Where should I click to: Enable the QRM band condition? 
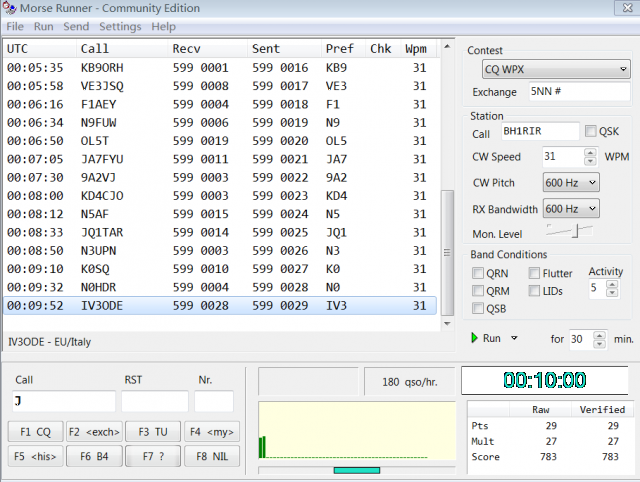pyautogui.click(x=478, y=291)
